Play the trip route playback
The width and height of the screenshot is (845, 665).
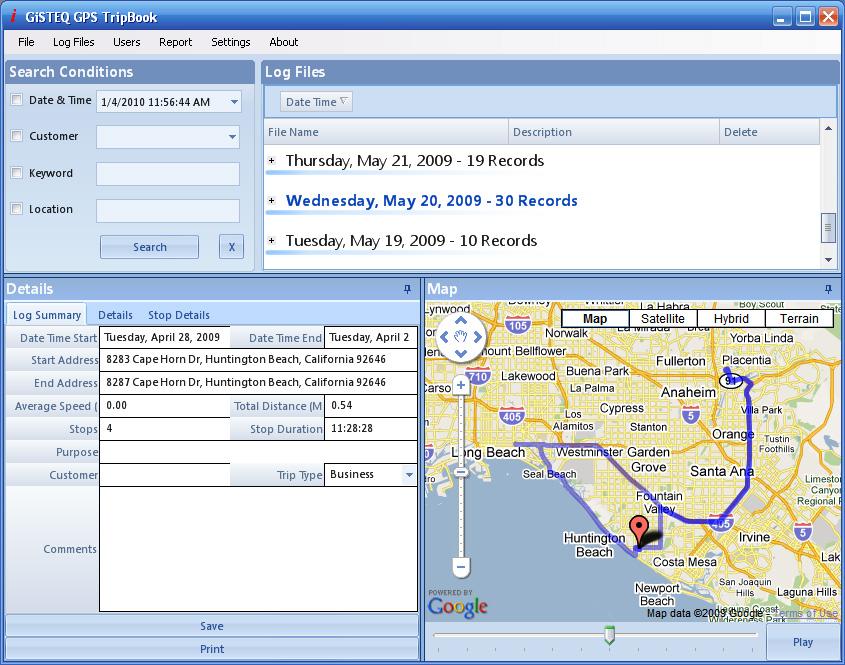(x=802, y=642)
